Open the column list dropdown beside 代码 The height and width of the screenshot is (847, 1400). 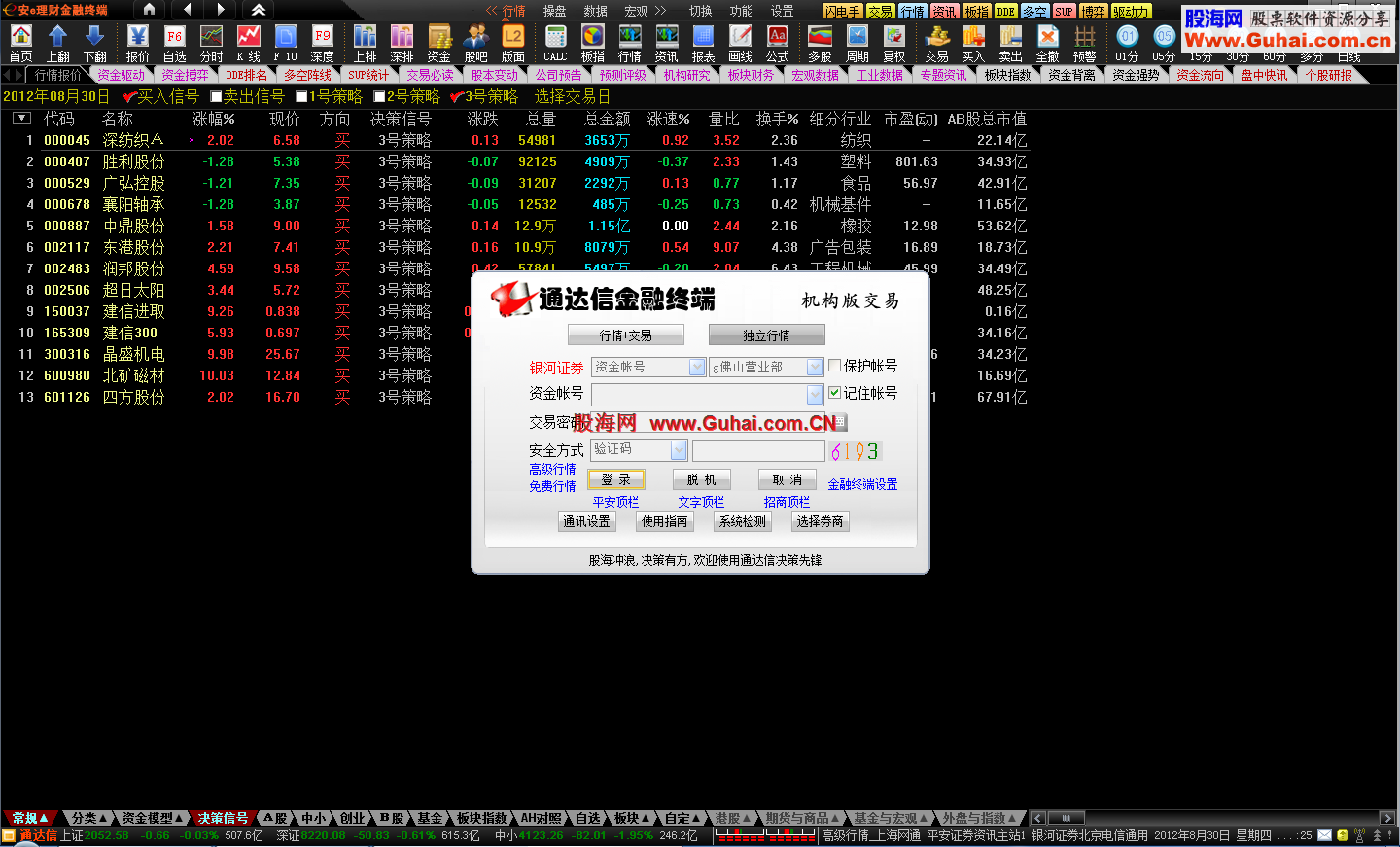[21, 118]
